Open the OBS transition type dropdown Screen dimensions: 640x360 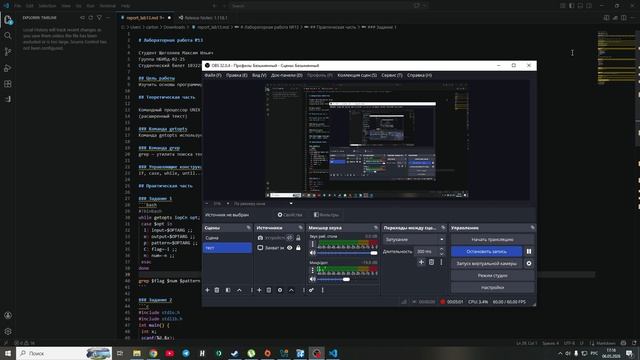pos(414,240)
